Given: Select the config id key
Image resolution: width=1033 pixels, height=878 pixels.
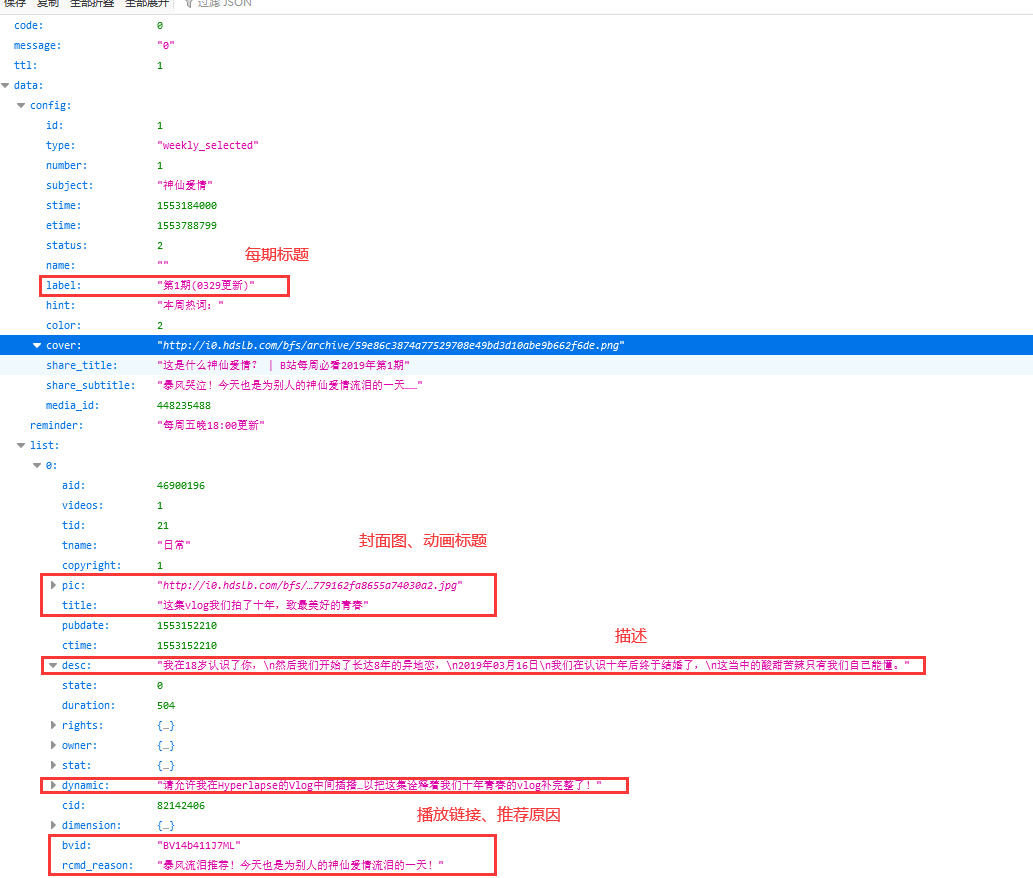Looking at the screenshot, I should (55, 125).
